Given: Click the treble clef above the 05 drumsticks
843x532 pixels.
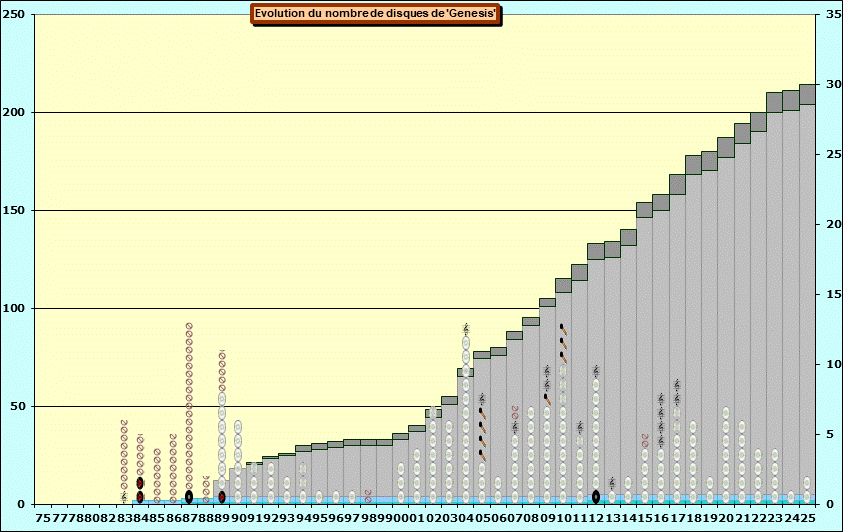Looking at the screenshot, I should (x=482, y=399).
